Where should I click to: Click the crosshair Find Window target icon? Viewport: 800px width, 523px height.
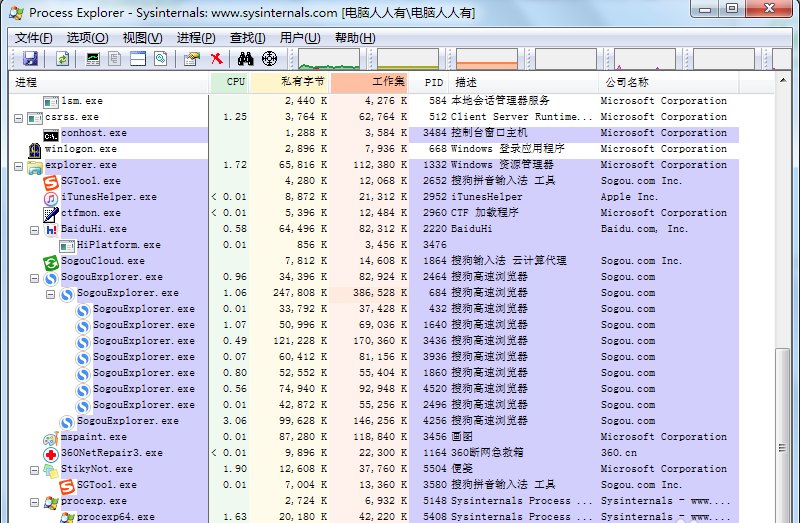tap(269, 59)
